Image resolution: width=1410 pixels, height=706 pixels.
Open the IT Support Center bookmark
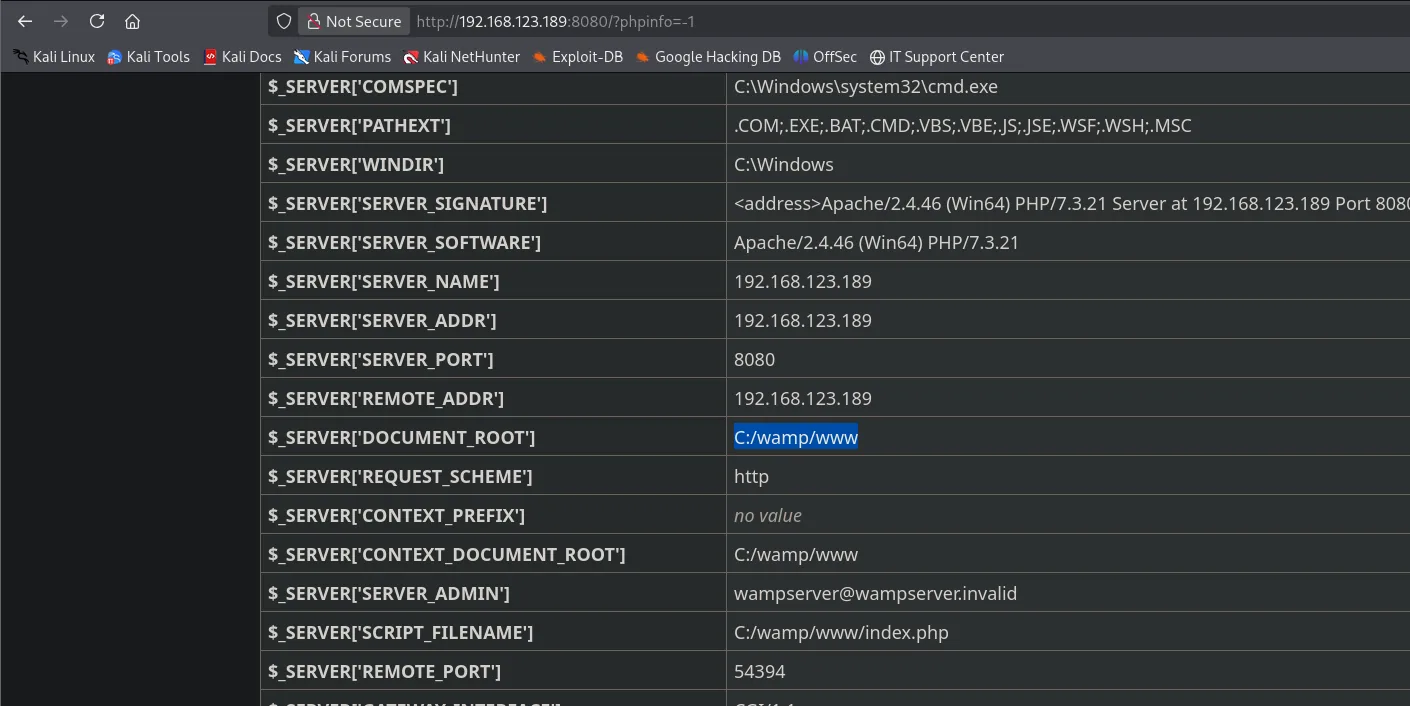coord(936,57)
